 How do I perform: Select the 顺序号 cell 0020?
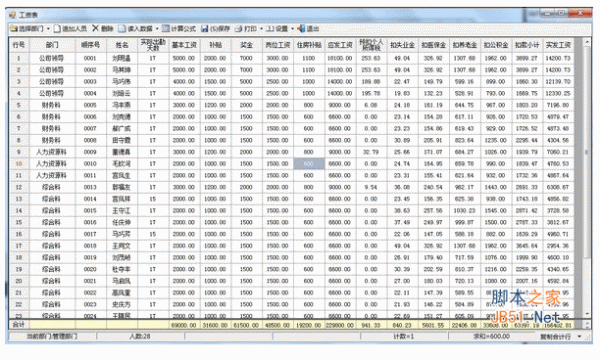coord(90,269)
